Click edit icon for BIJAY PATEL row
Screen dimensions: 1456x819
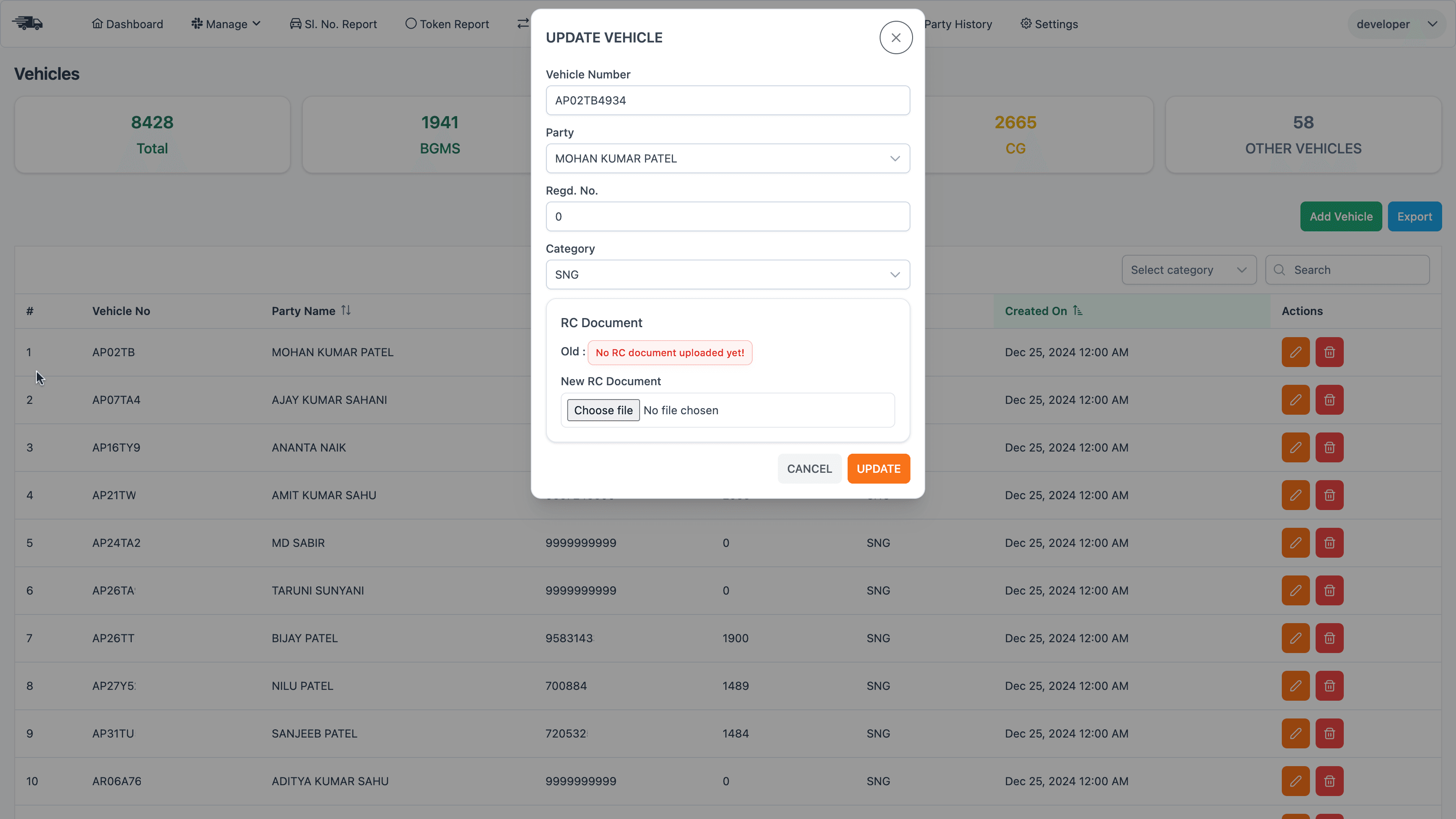(x=1295, y=638)
